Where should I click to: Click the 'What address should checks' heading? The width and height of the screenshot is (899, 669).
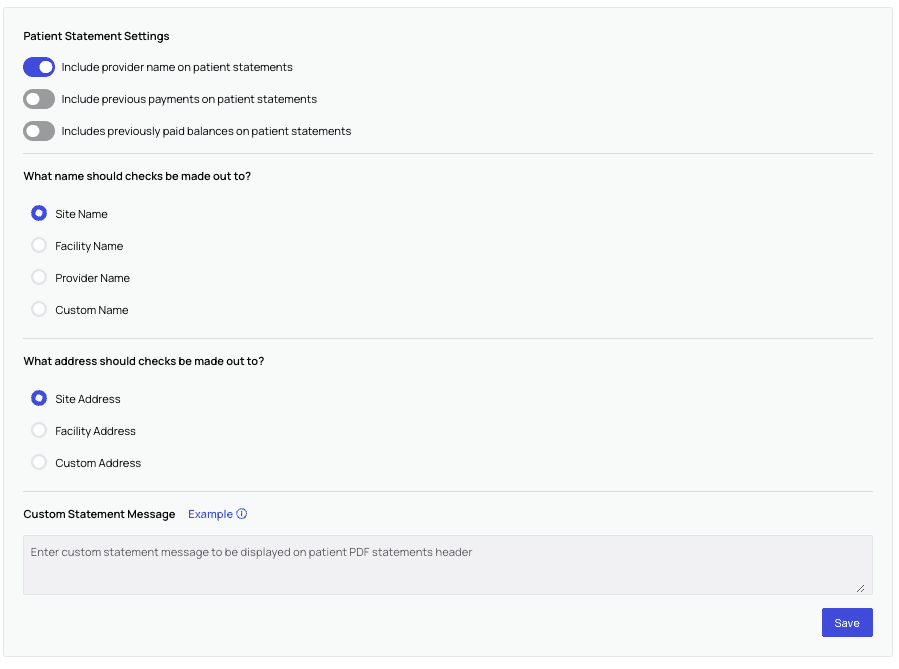pyautogui.click(x=143, y=361)
